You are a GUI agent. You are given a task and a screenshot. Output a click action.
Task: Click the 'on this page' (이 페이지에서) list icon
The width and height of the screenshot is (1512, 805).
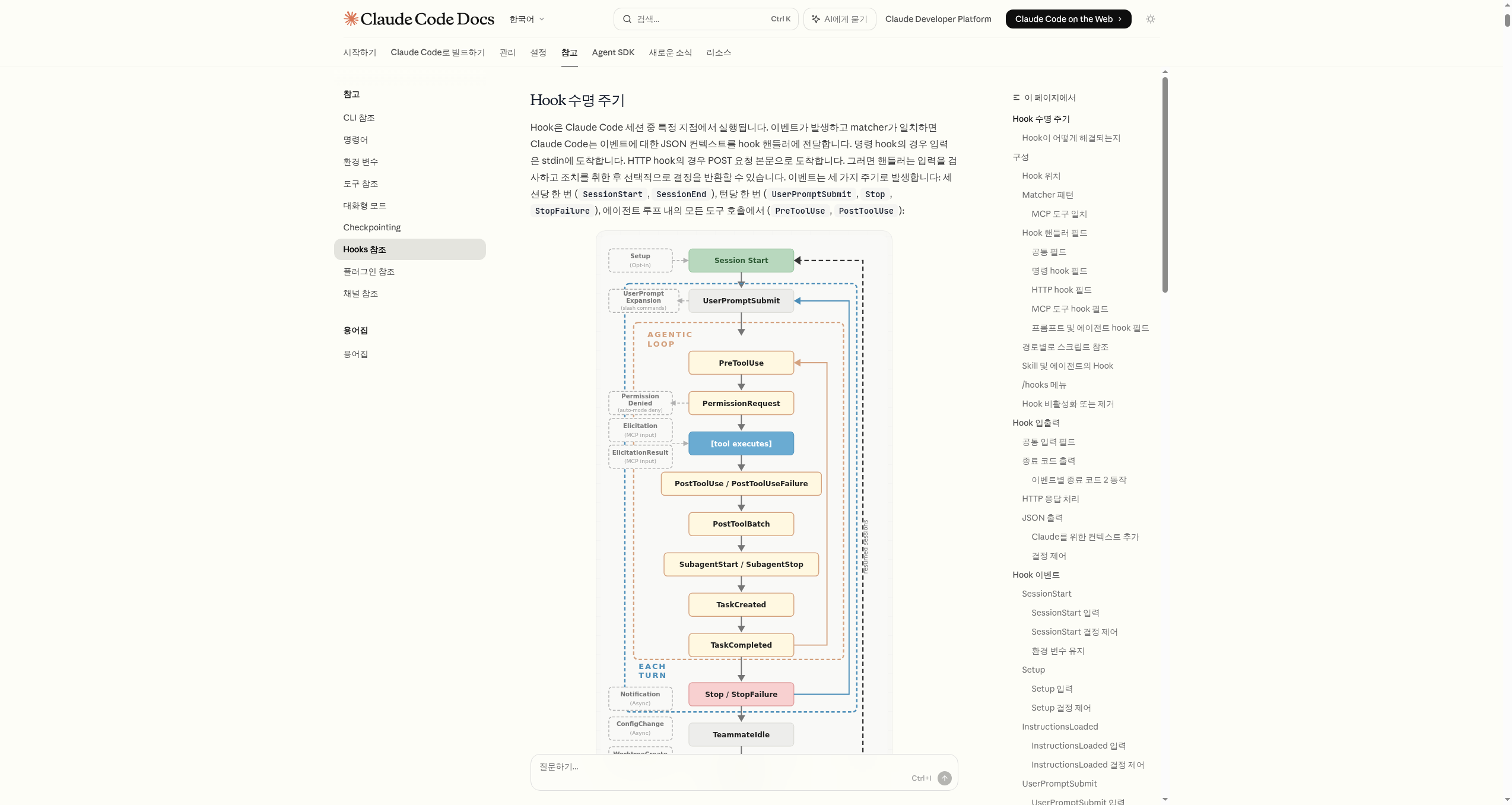pyautogui.click(x=1016, y=97)
